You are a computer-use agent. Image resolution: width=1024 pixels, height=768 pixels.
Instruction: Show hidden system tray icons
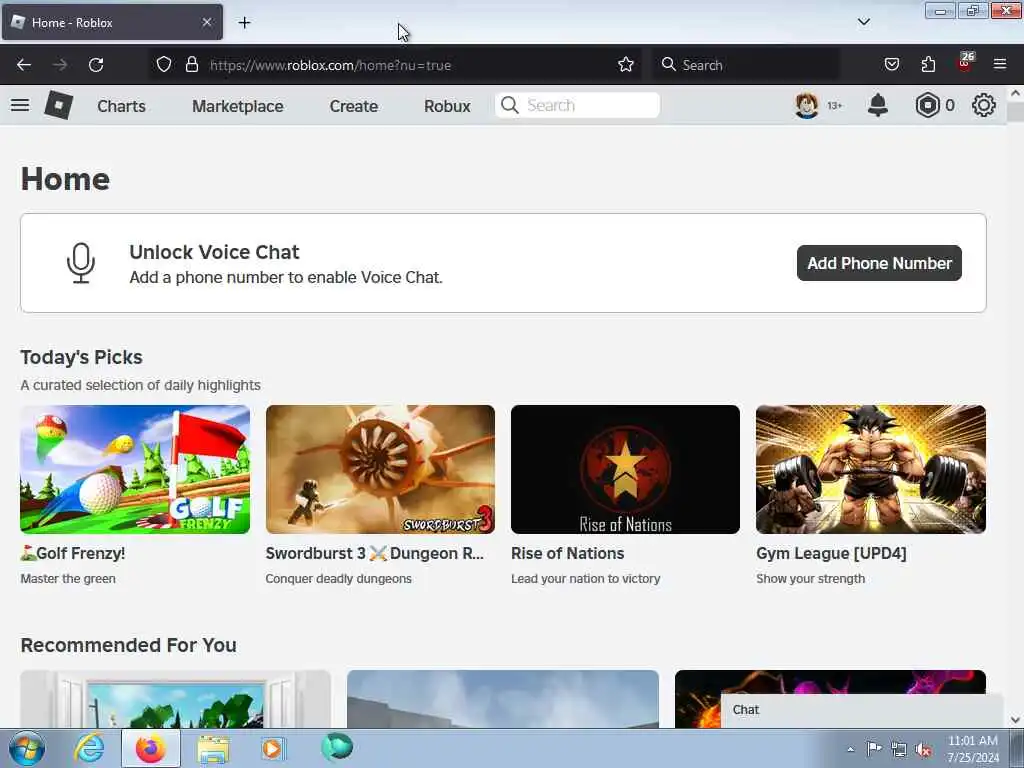click(850, 749)
